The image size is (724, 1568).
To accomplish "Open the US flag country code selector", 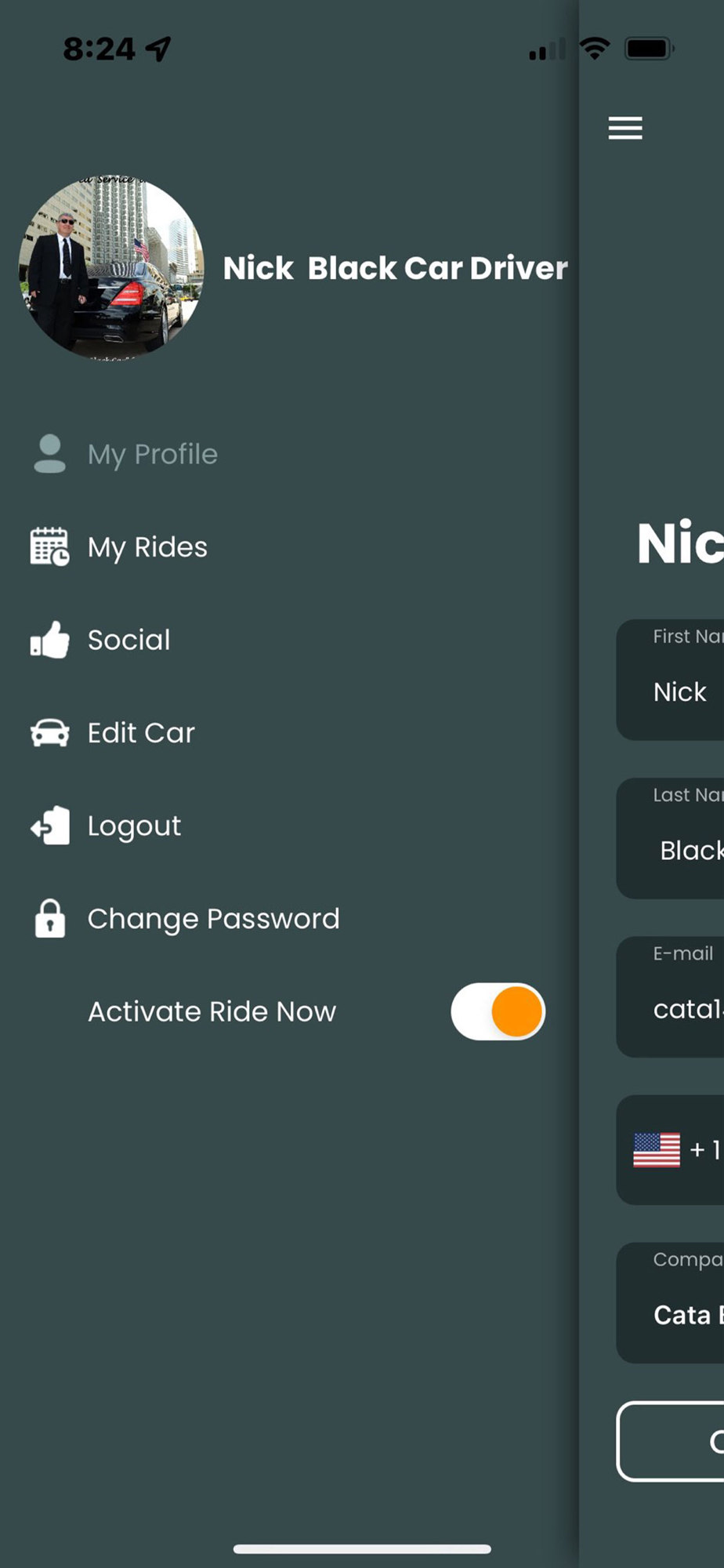I will [x=657, y=1150].
